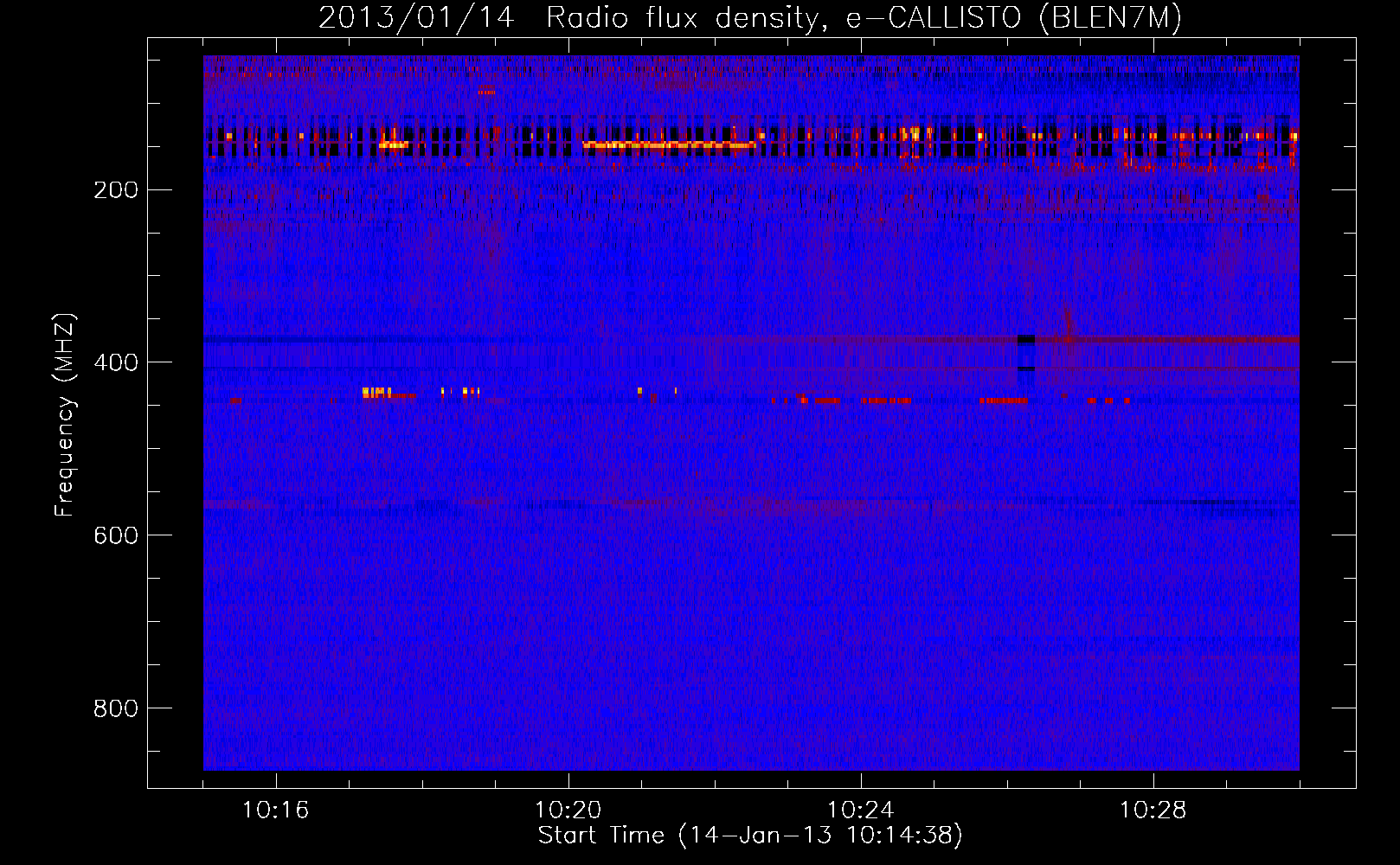The width and height of the screenshot is (1400, 865).
Task: Click the 10:28 time tick label
Action: (x=1153, y=811)
